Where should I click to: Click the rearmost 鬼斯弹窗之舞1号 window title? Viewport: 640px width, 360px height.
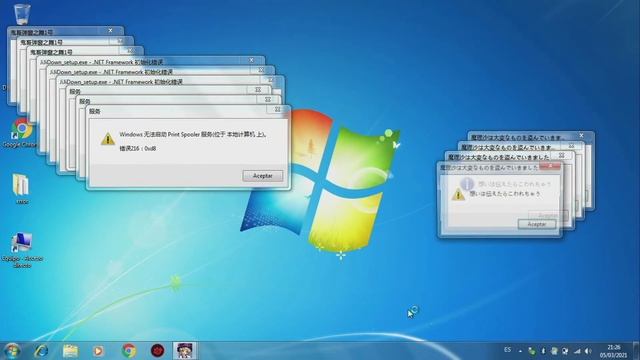point(31,32)
